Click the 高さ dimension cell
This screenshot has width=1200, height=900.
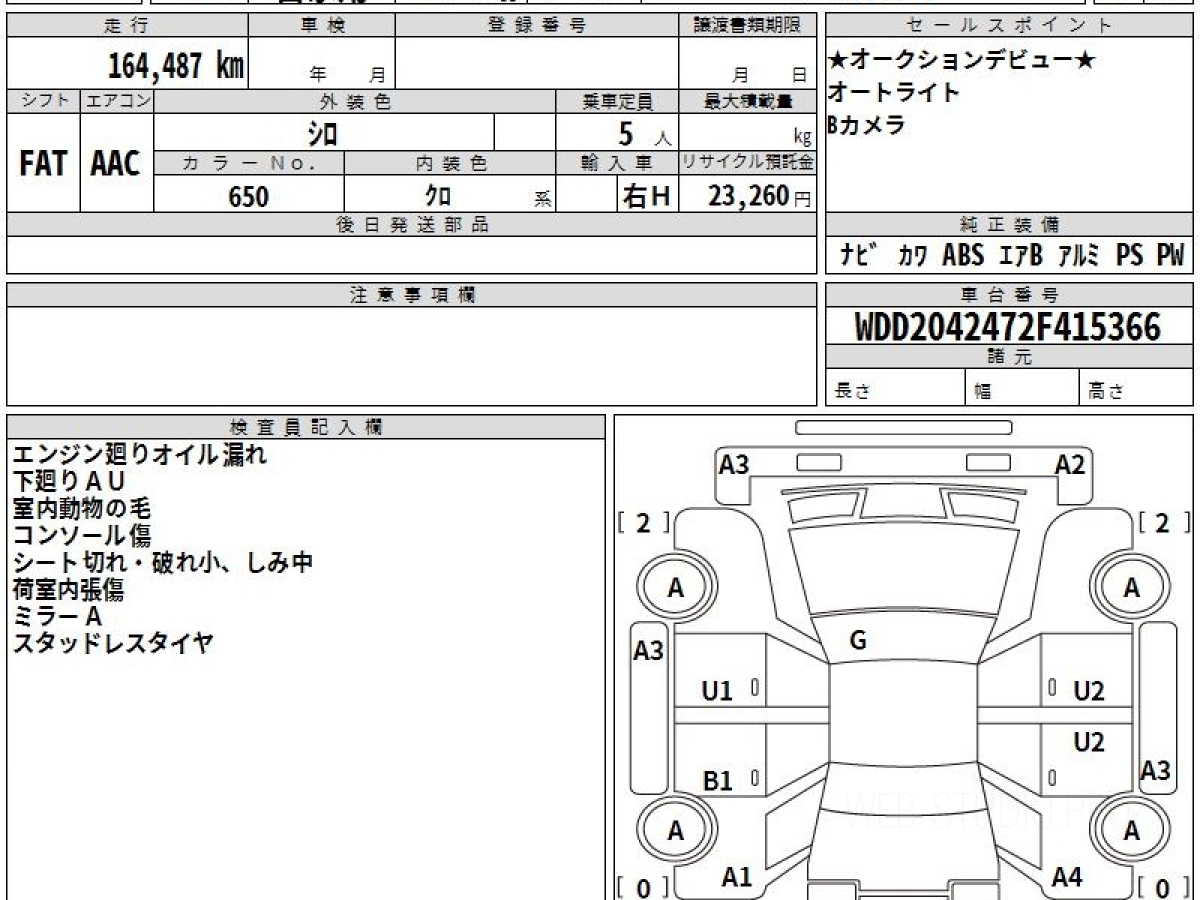pos(1136,388)
